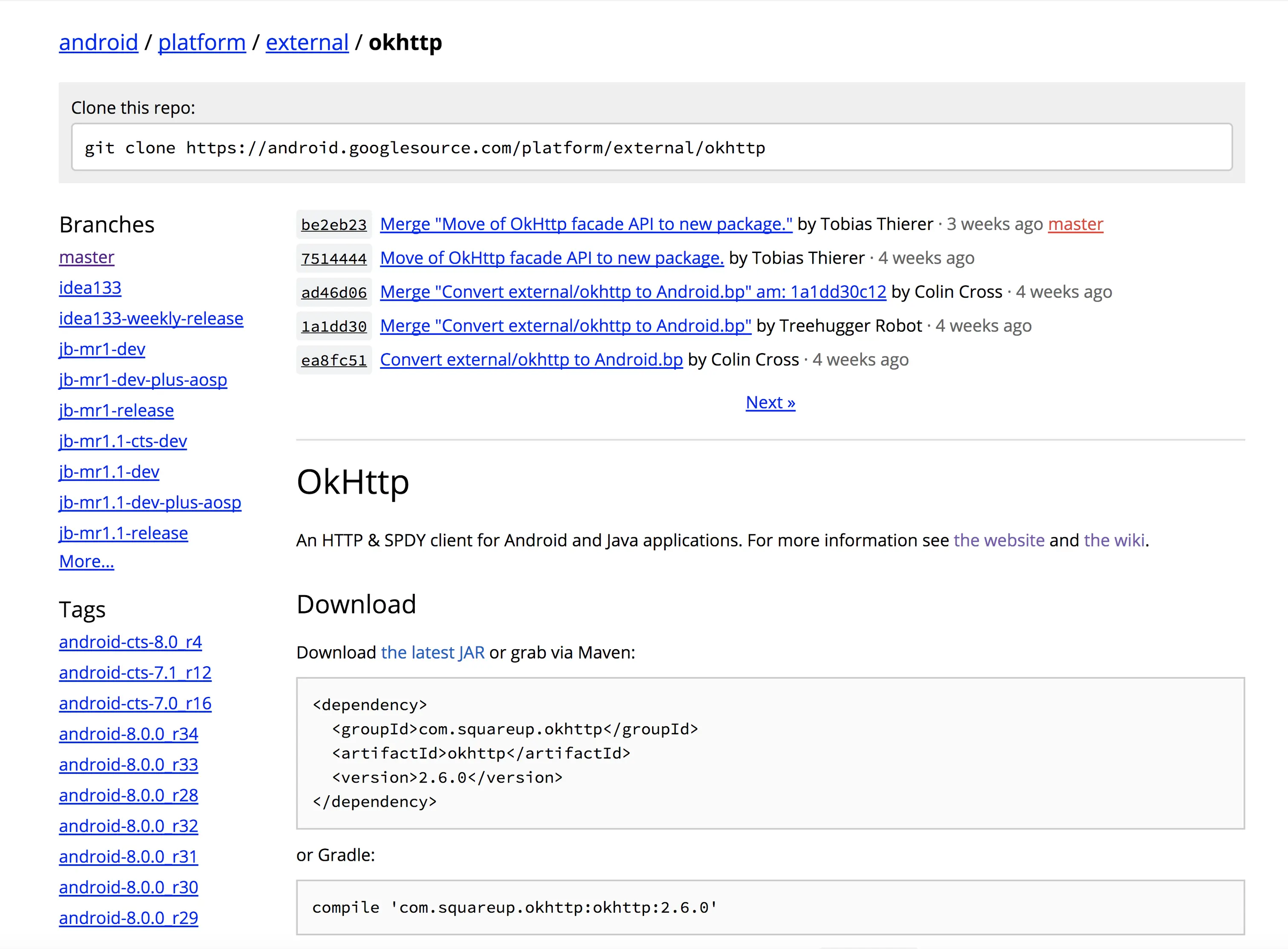This screenshot has width=1288, height=949.
Task: Open the idea133-weekly-release branch
Action: (151, 318)
